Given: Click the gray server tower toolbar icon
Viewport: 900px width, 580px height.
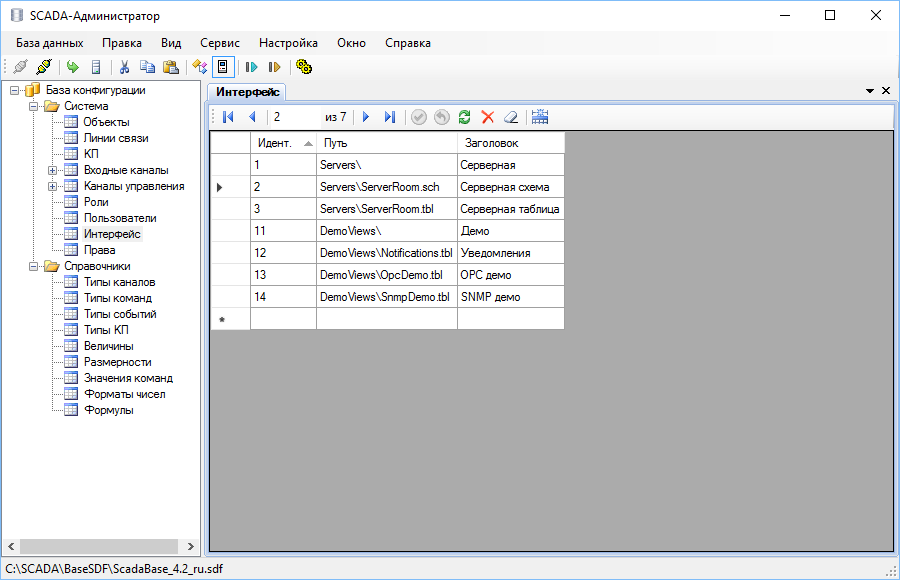Looking at the screenshot, I should click(96, 67).
